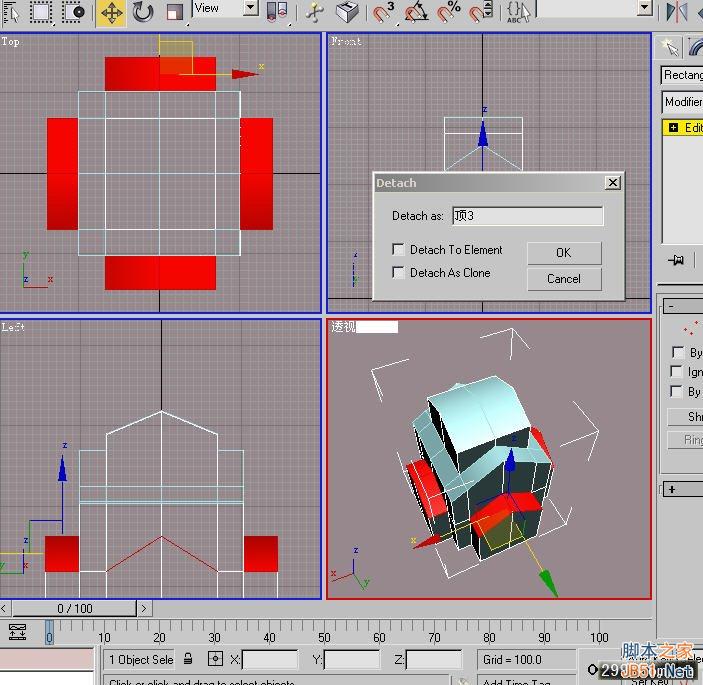
Task: Click the perspective 透视 viewport label
Action: tap(343, 326)
